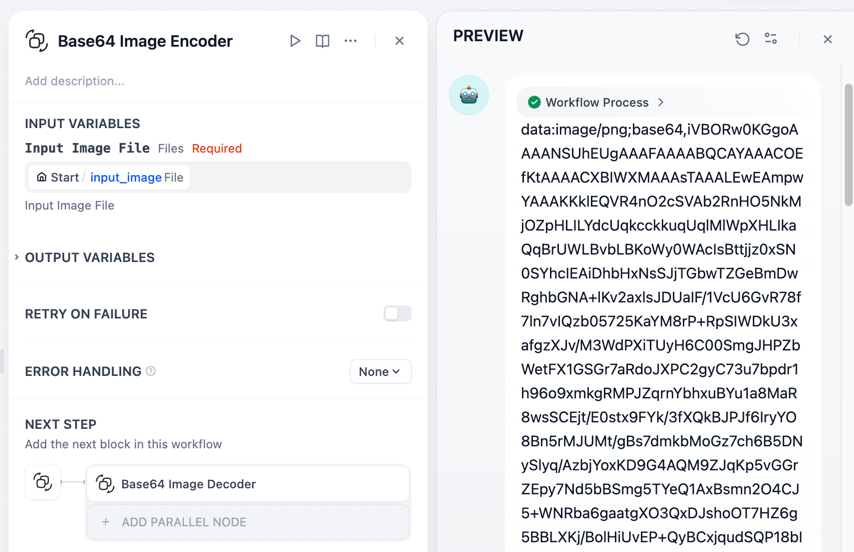Open the node's more options menu
Viewport: 854px width, 552px height.
click(350, 41)
